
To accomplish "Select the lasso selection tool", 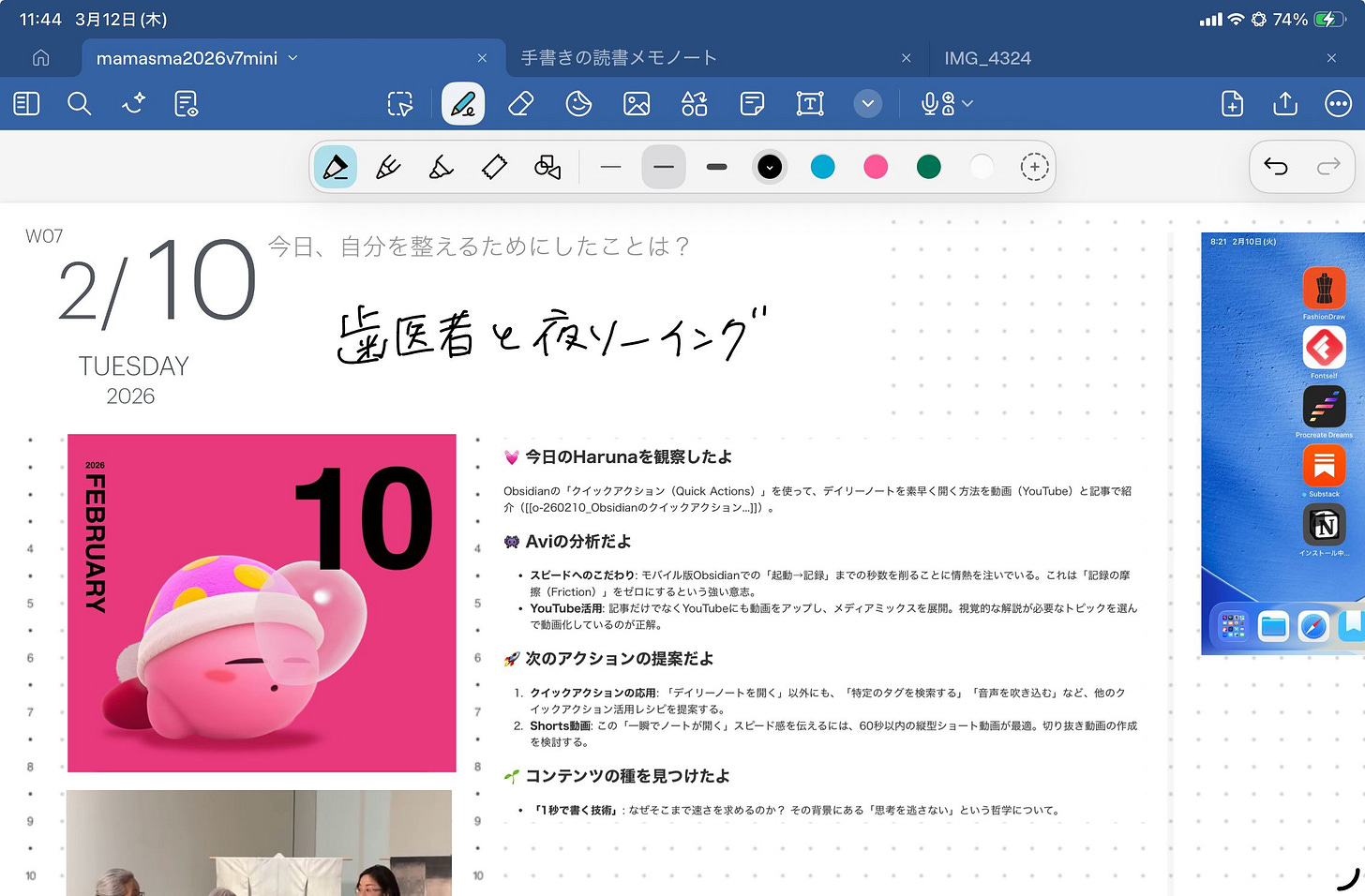I will pos(400,103).
